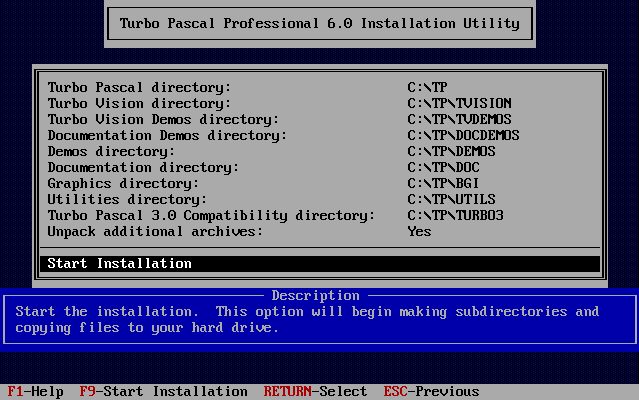
Task: Select the Start Installation menu entry
Action: coord(320,264)
